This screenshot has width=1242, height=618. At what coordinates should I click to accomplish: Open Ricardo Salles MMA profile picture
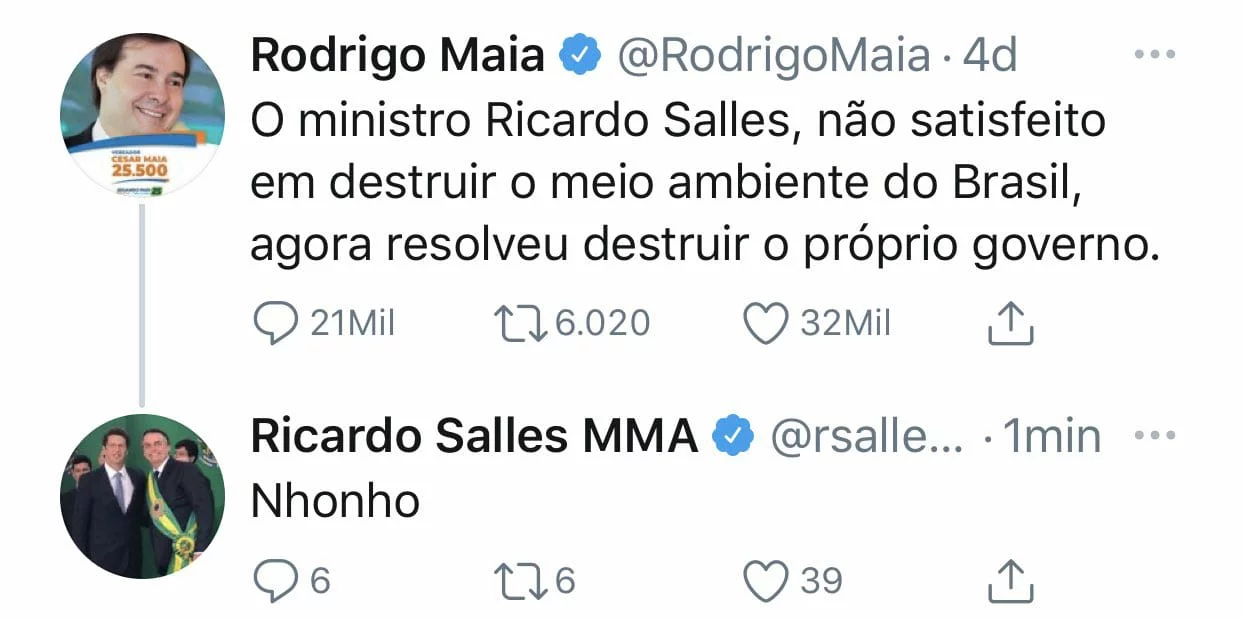click(x=142, y=496)
